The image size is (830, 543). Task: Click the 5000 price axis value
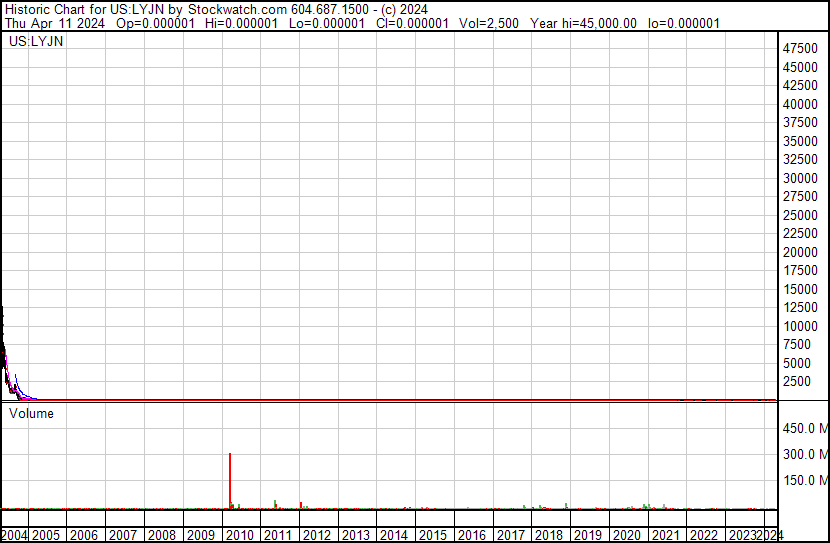coord(797,364)
